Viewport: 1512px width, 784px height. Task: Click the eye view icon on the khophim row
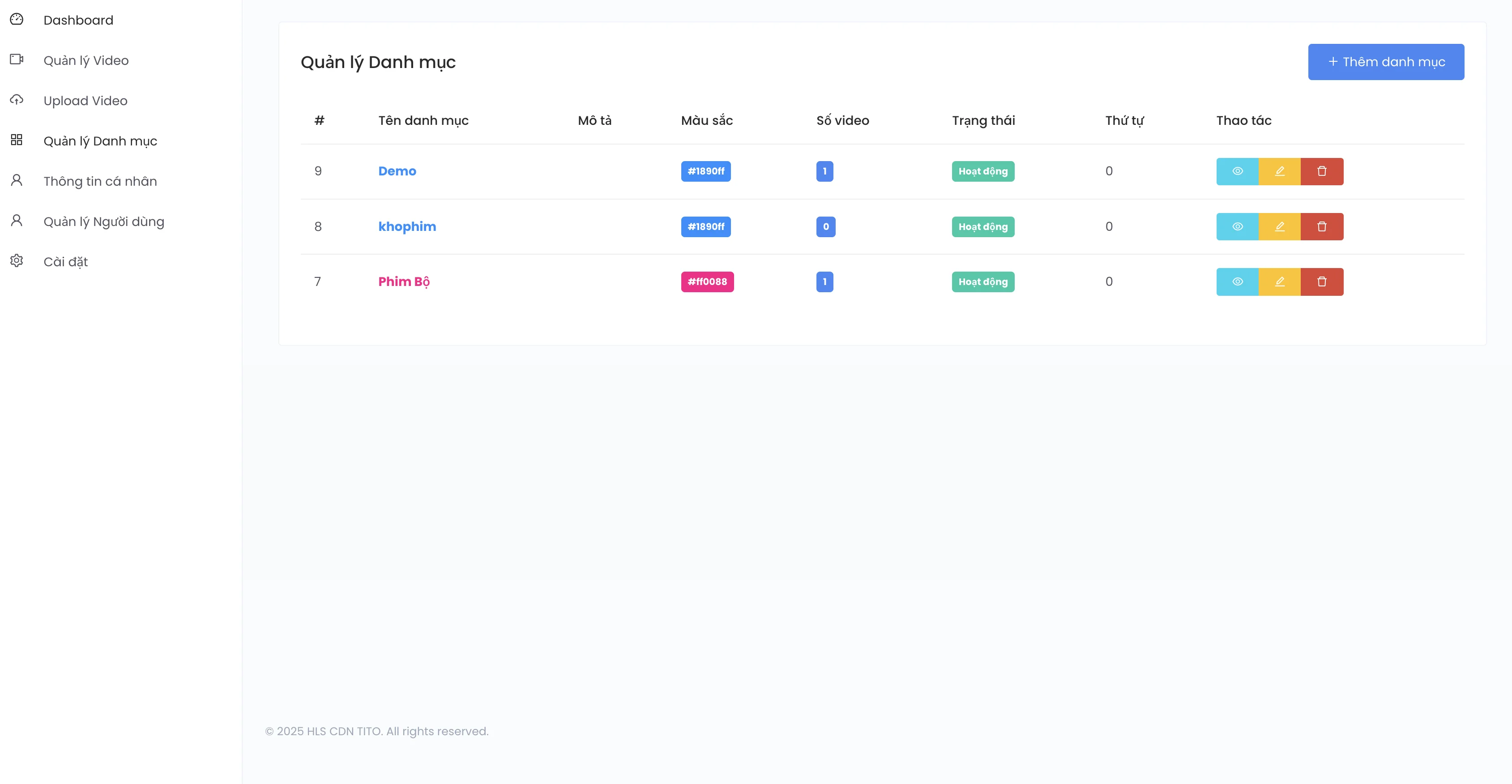point(1237,226)
